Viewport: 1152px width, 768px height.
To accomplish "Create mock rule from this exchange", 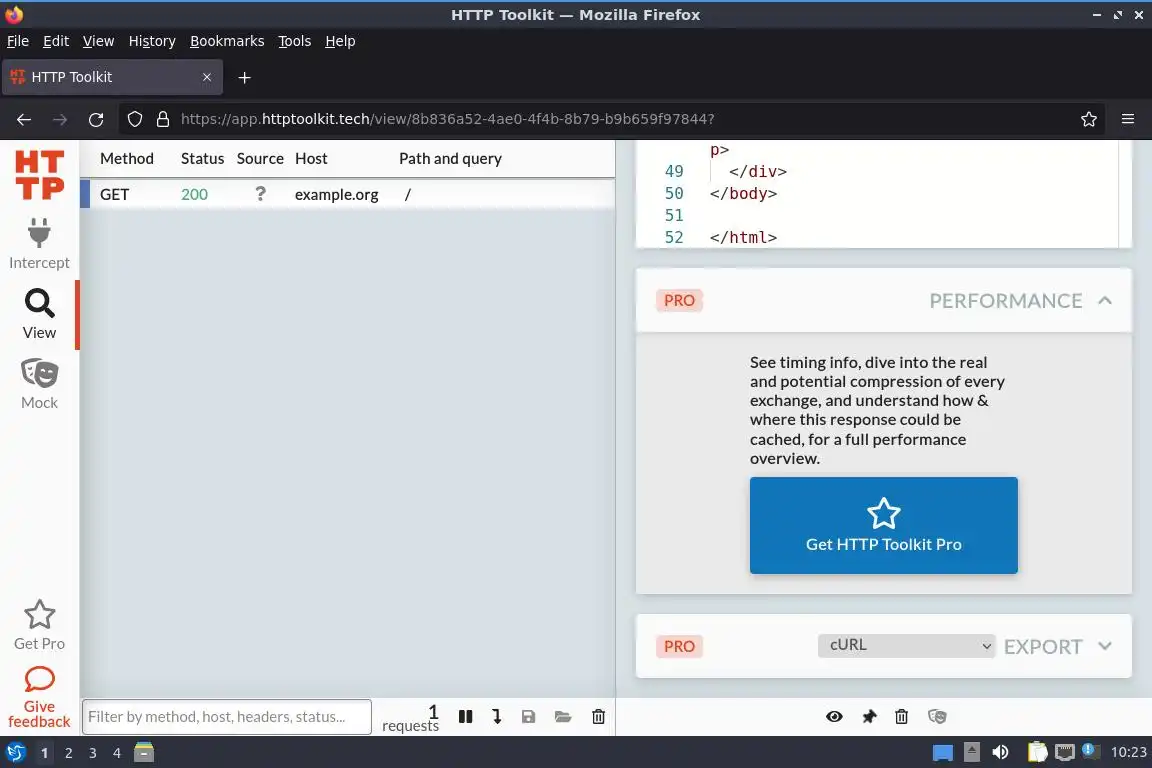I will (937, 717).
